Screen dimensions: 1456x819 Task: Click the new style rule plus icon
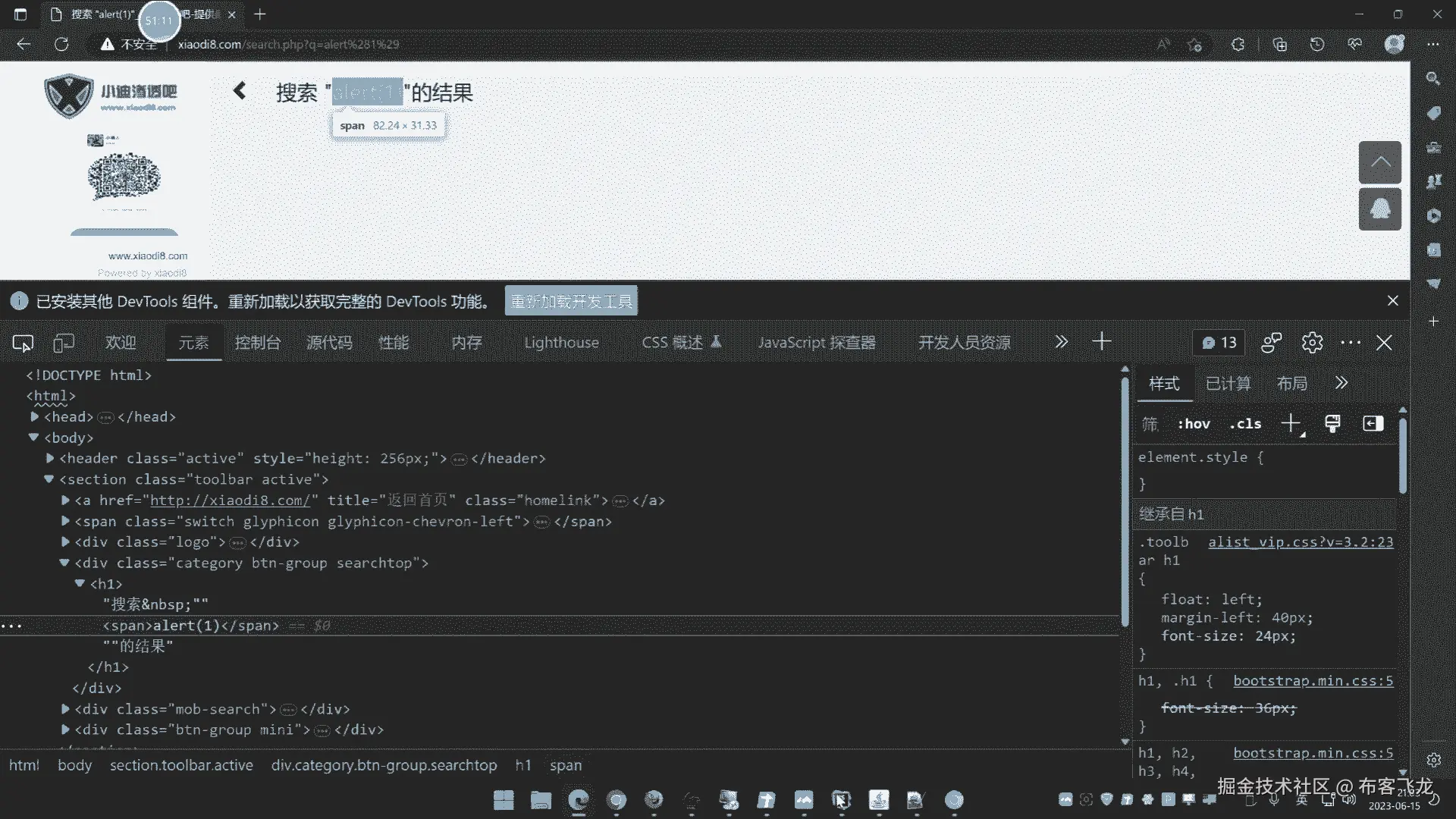pos(1291,423)
